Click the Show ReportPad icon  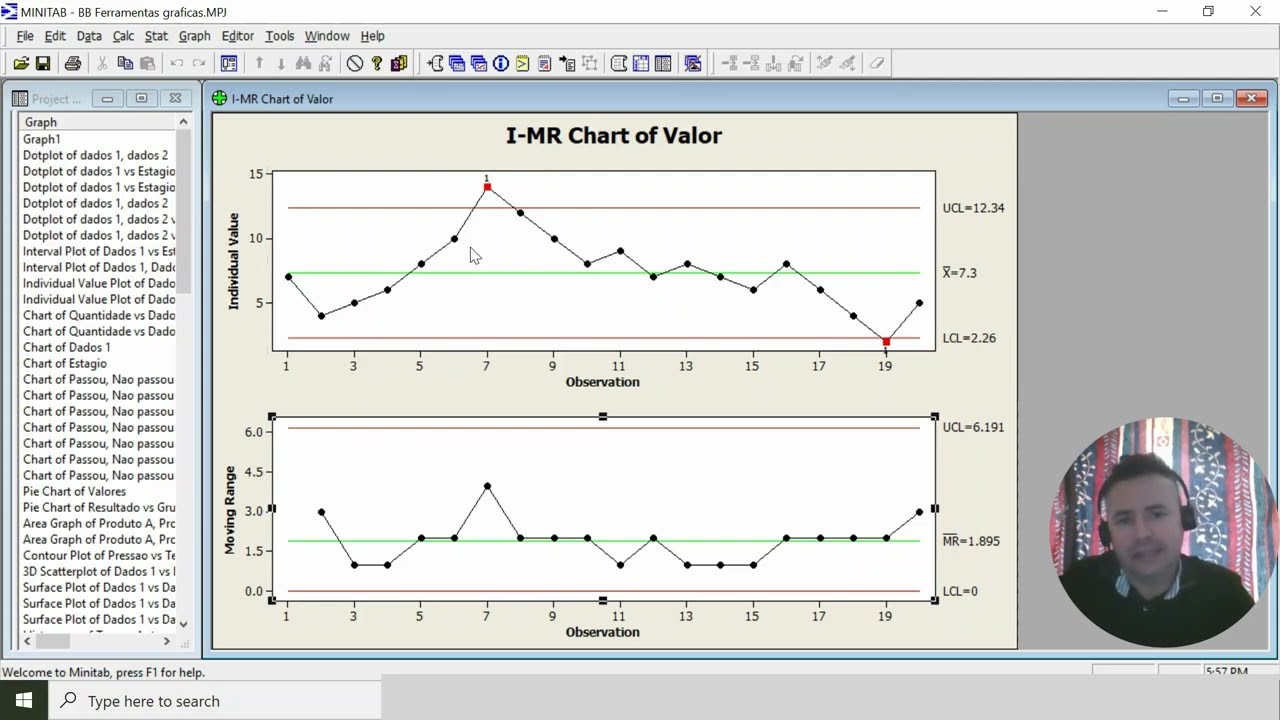545,63
